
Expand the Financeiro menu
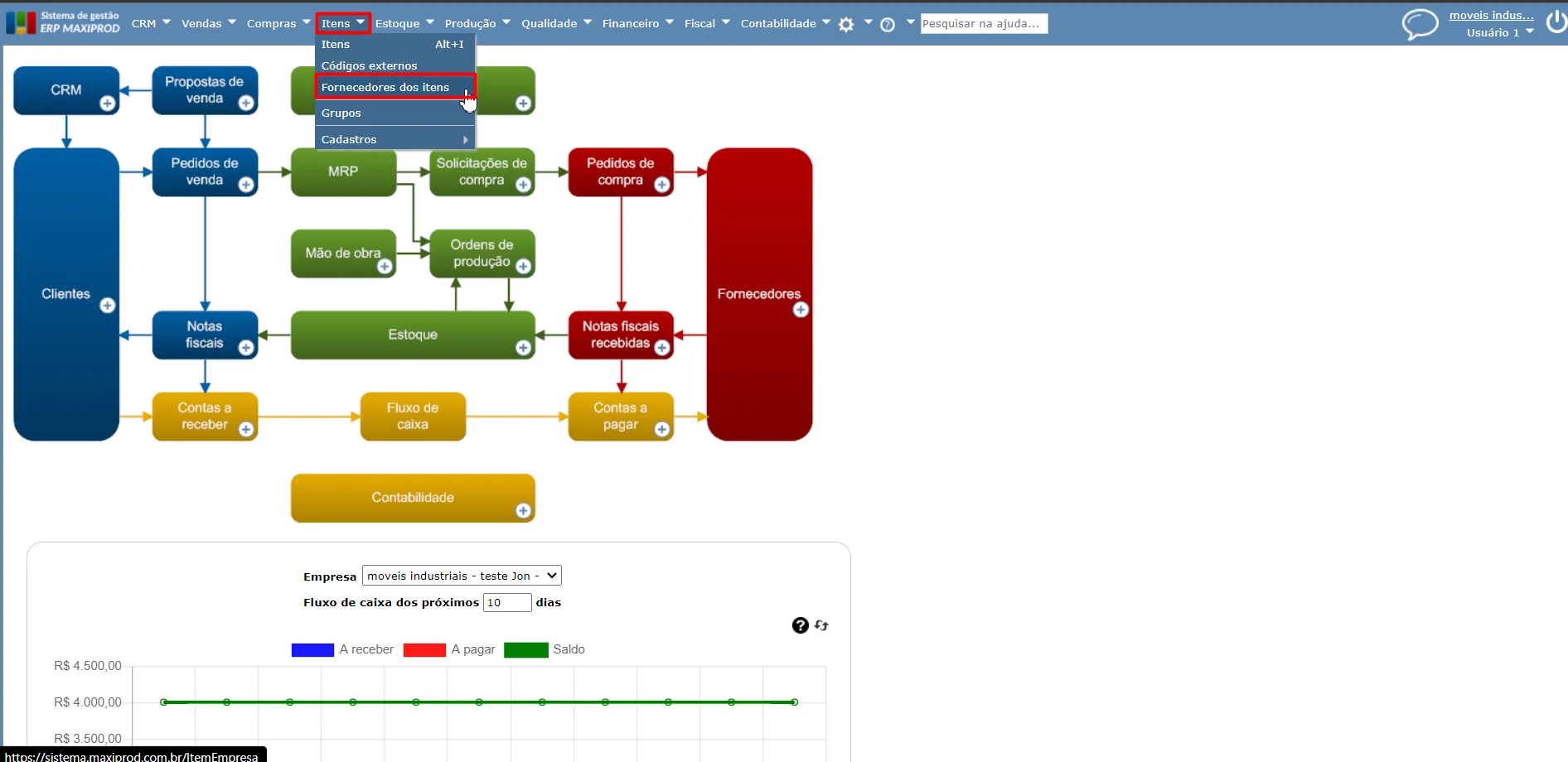point(638,23)
